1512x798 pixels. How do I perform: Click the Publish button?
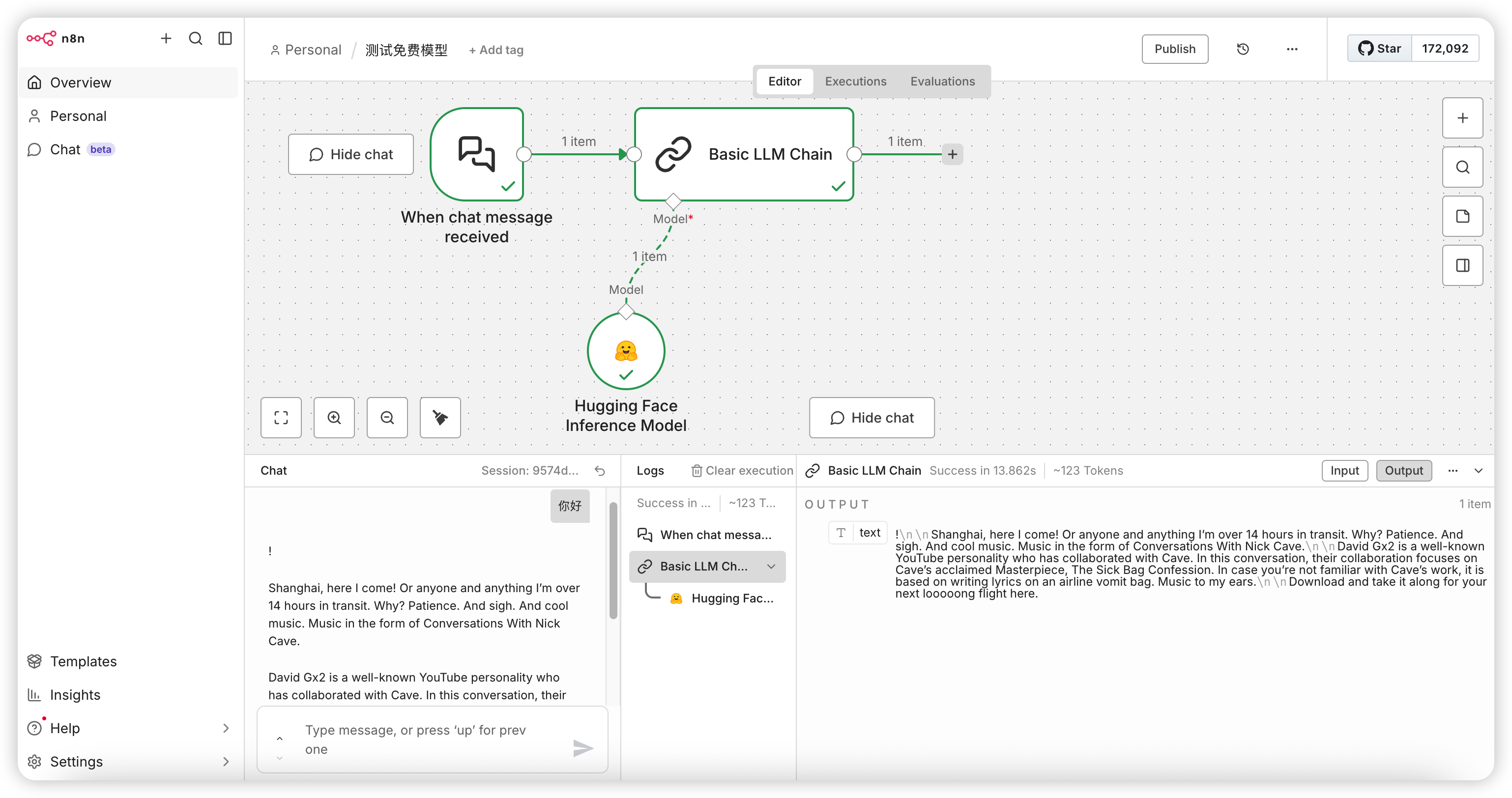click(x=1174, y=49)
